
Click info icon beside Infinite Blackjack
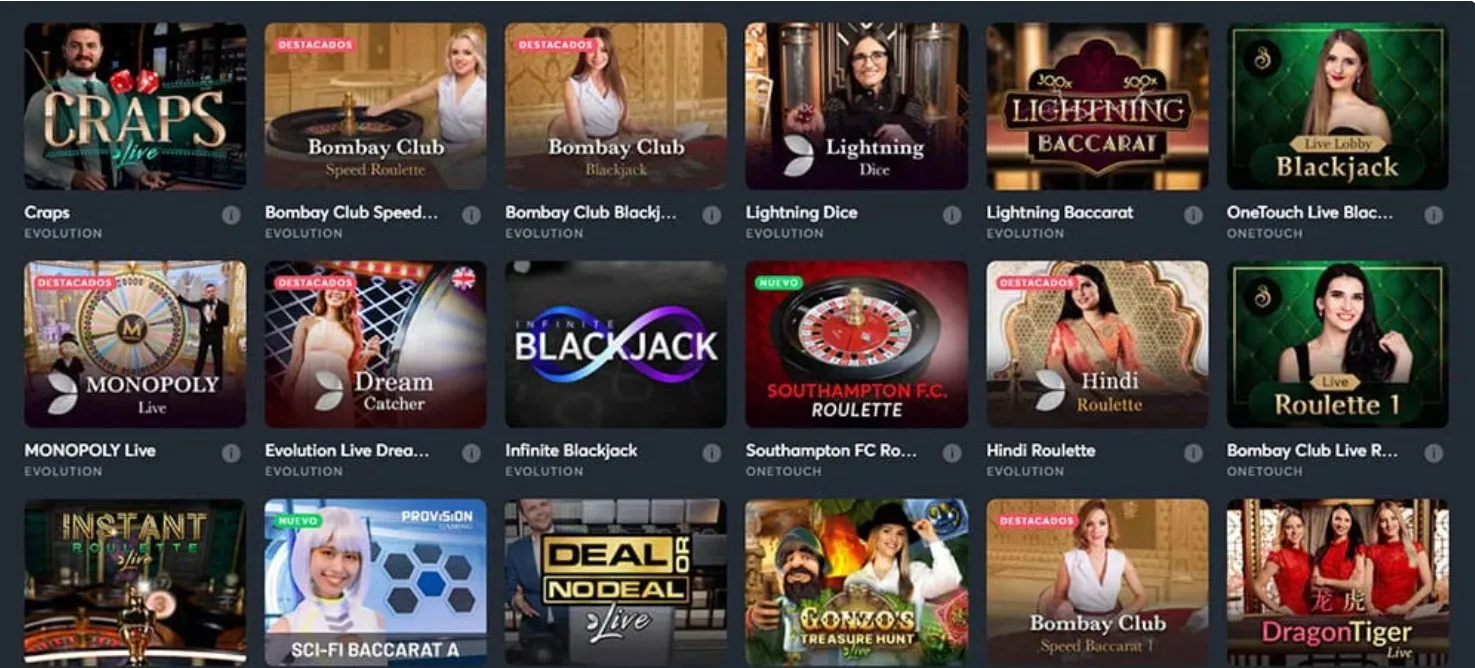712,453
